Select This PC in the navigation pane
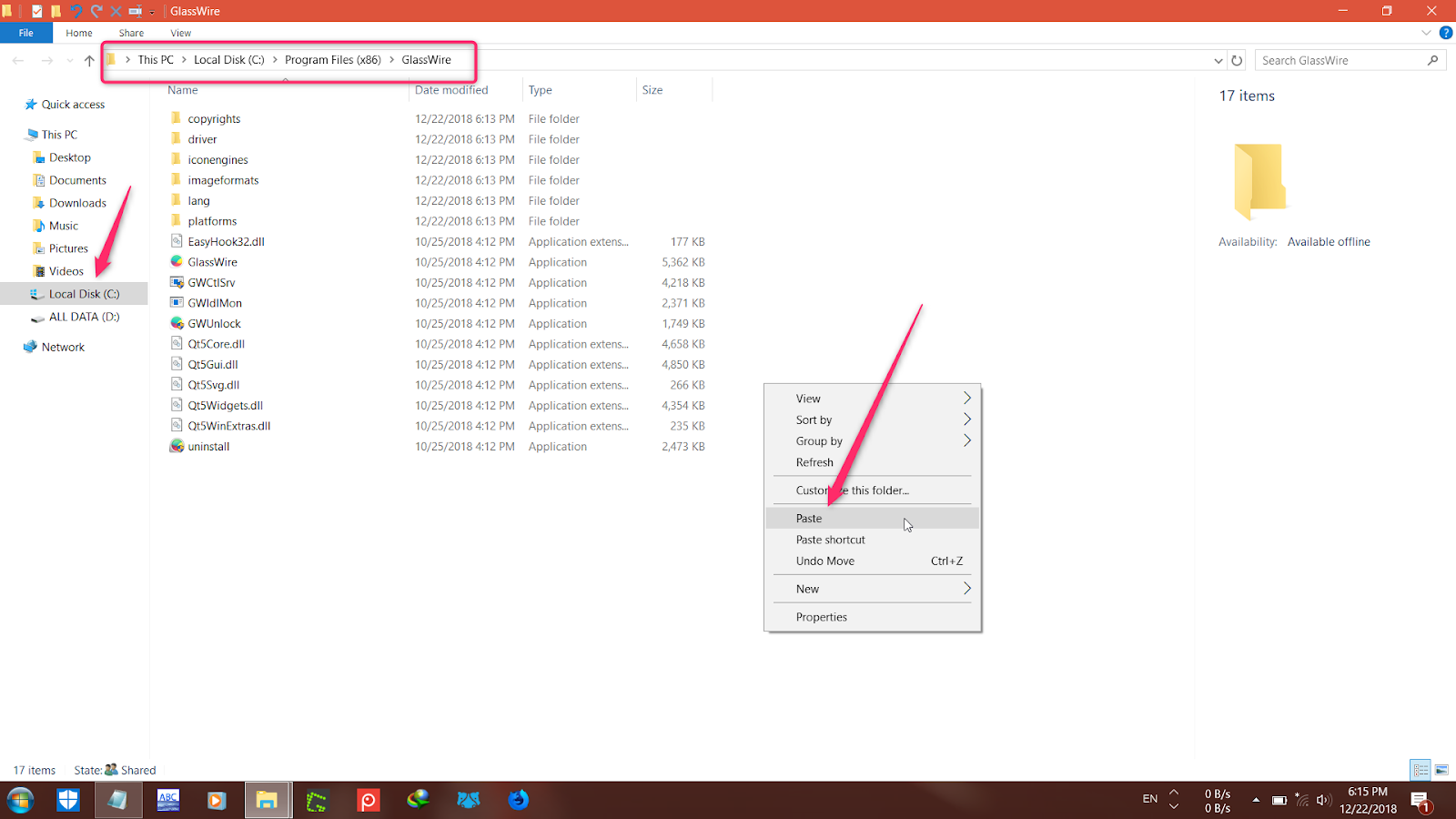This screenshot has height=819, width=1456. [x=59, y=135]
